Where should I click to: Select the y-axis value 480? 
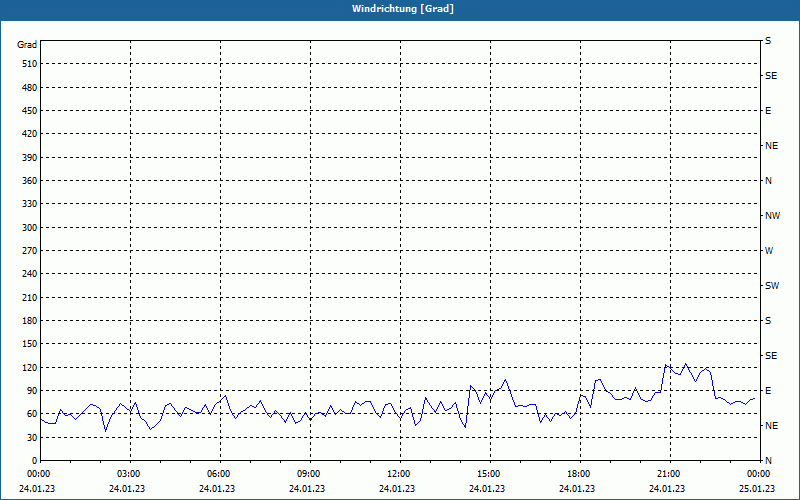(x=30, y=88)
